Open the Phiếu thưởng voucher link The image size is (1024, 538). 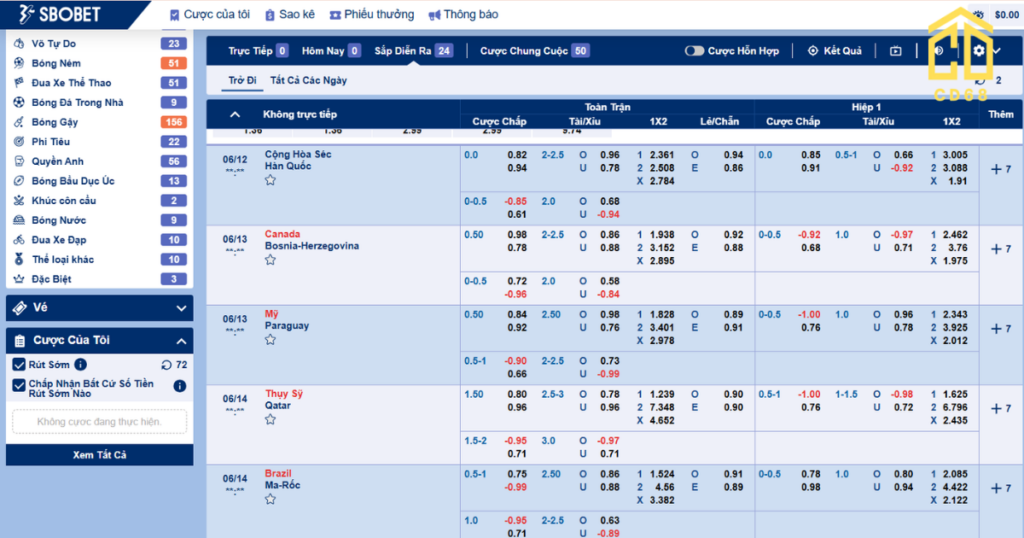[x=372, y=14]
